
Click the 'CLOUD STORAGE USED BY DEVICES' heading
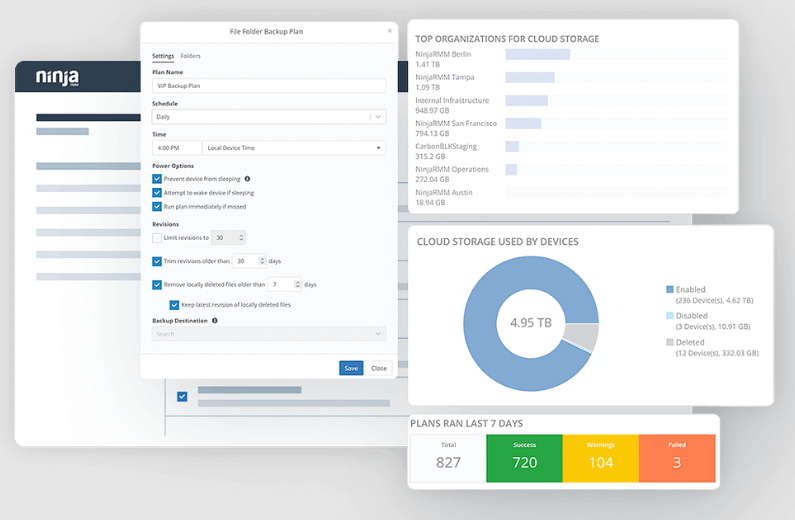point(497,241)
